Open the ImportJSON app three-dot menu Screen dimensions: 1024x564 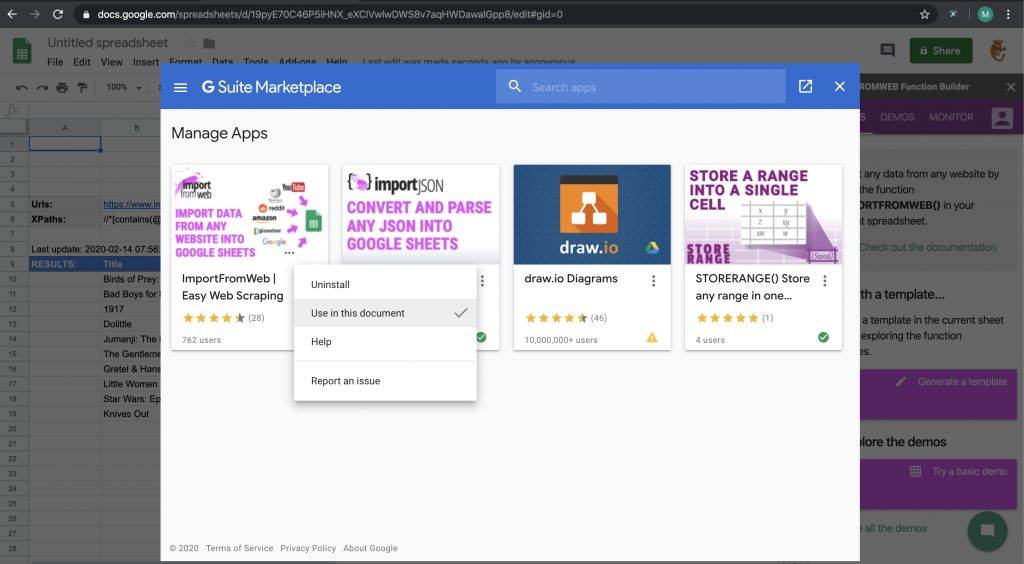click(x=482, y=281)
